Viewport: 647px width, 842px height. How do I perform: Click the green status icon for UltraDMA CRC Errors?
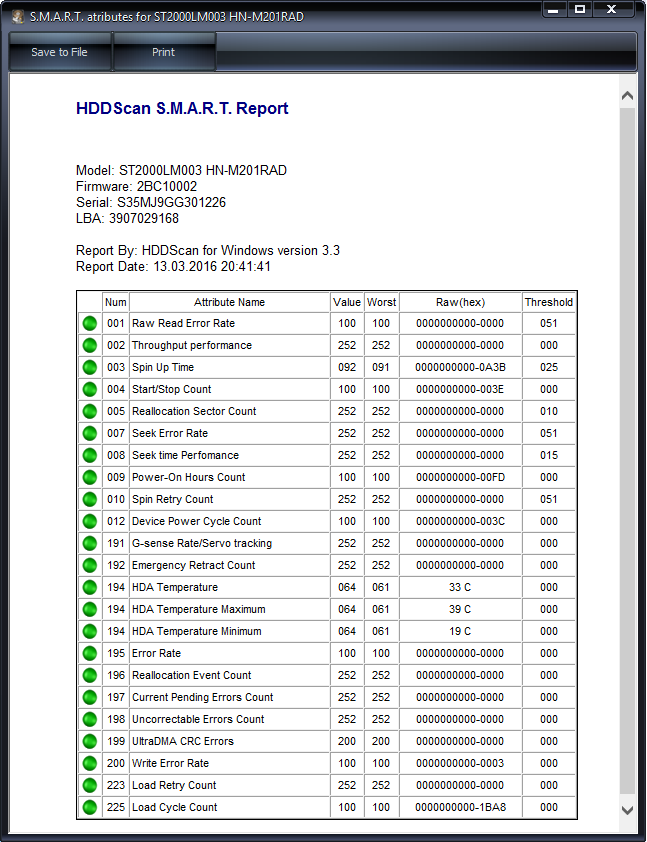pos(90,742)
